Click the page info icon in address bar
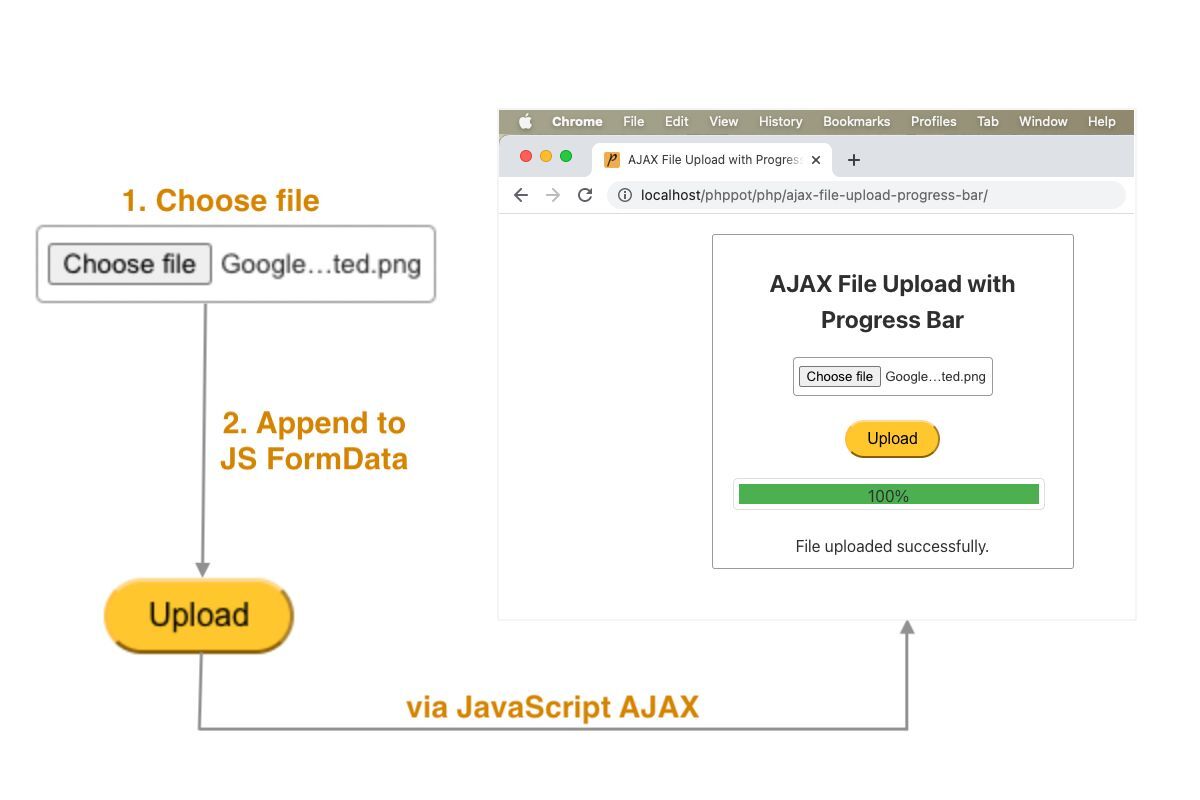Viewport: 1200px width, 800px height. coord(624,195)
